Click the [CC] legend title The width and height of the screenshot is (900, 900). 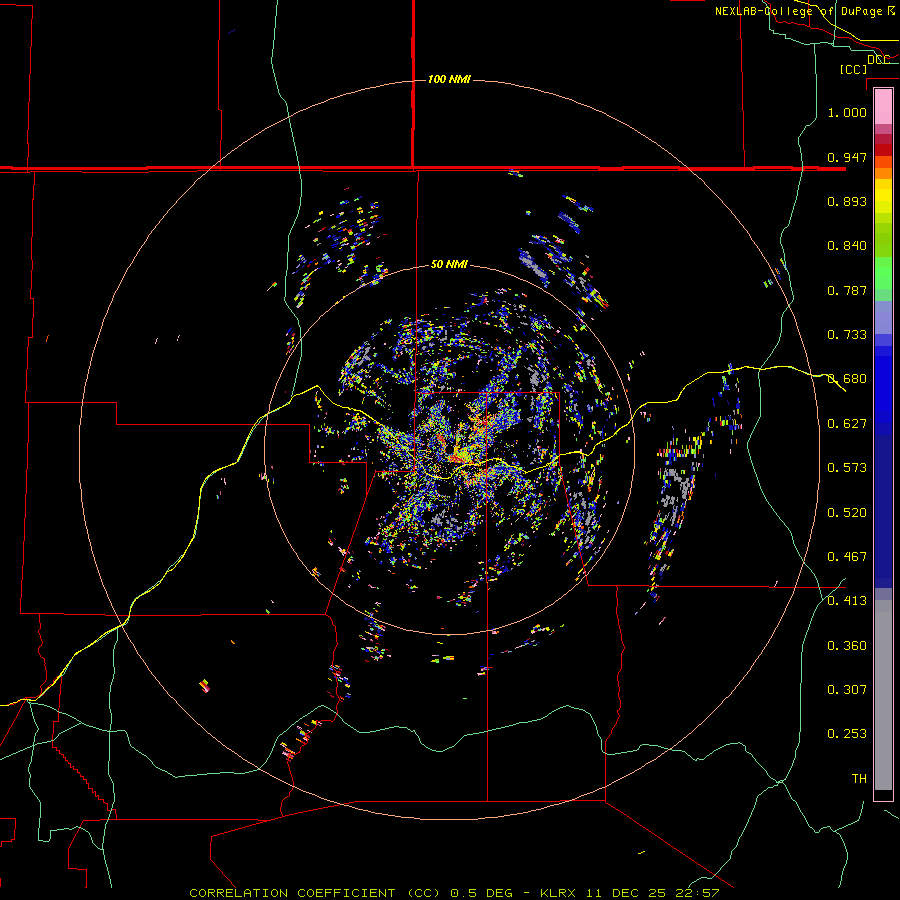[853, 69]
